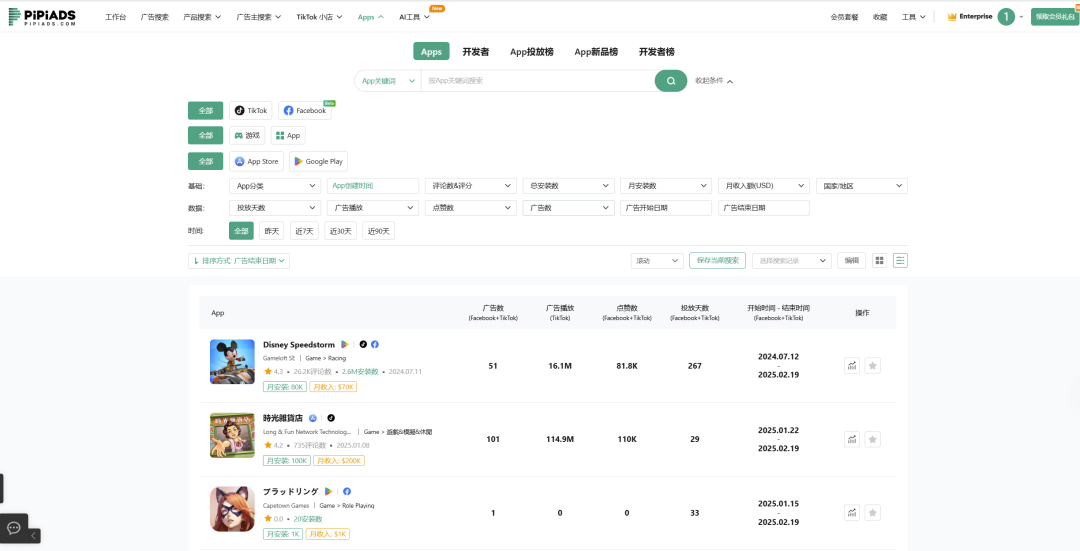Select 近30天 time filter

340,231
